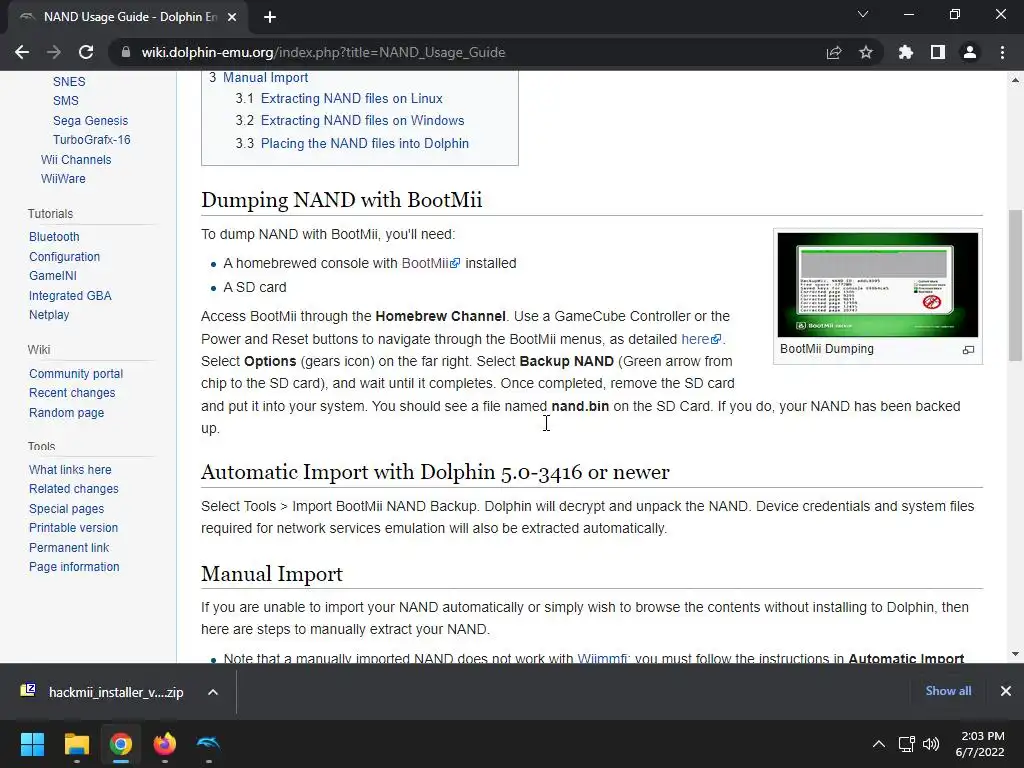Open Page information

74,567
